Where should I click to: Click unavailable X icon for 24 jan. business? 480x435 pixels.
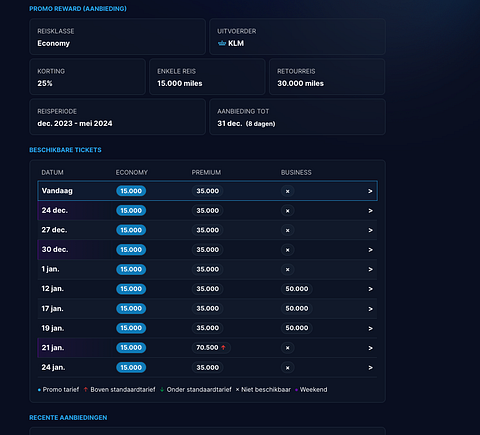(x=288, y=368)
